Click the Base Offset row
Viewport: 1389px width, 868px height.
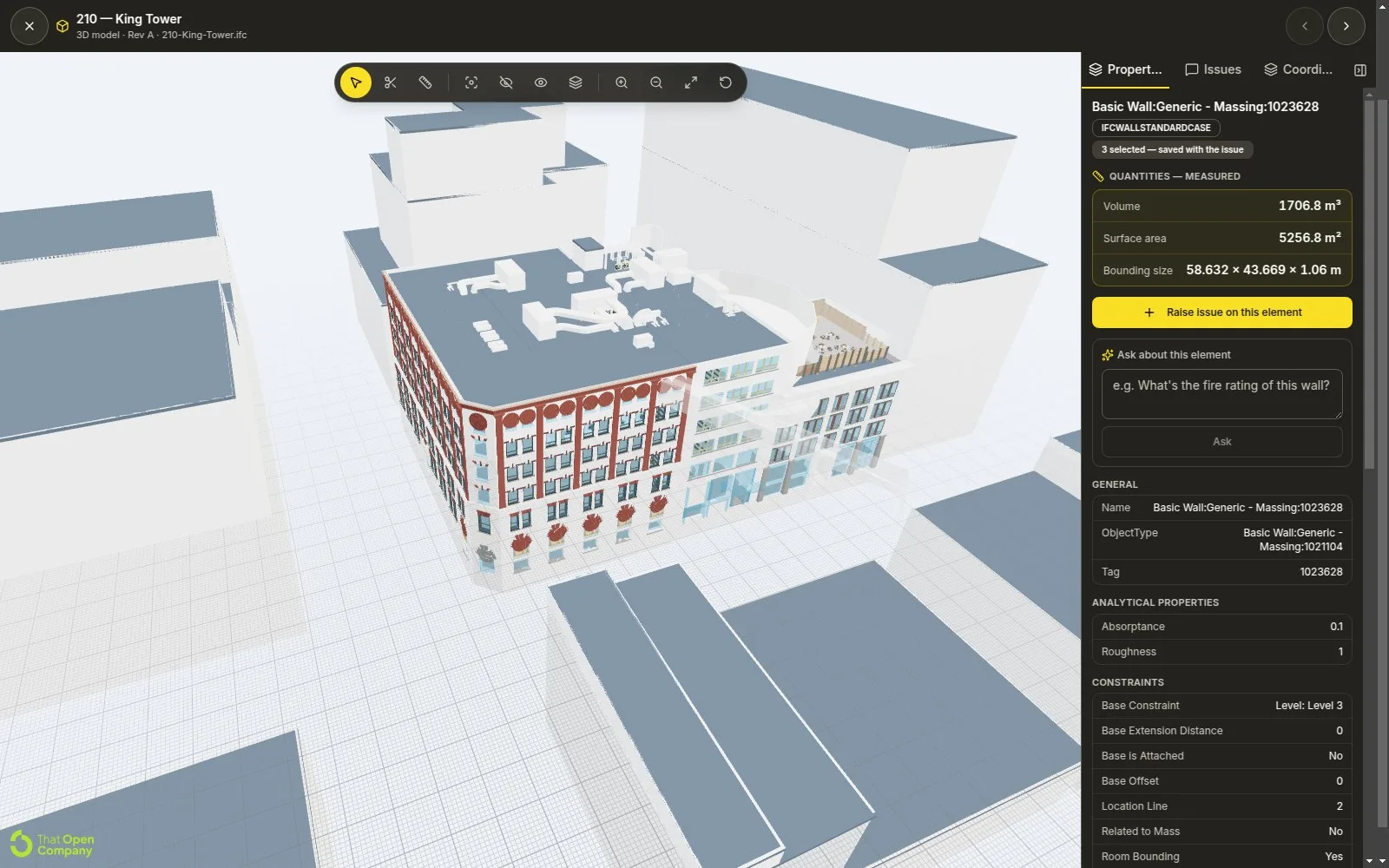pyautogui.click(x=1221, y=781)
